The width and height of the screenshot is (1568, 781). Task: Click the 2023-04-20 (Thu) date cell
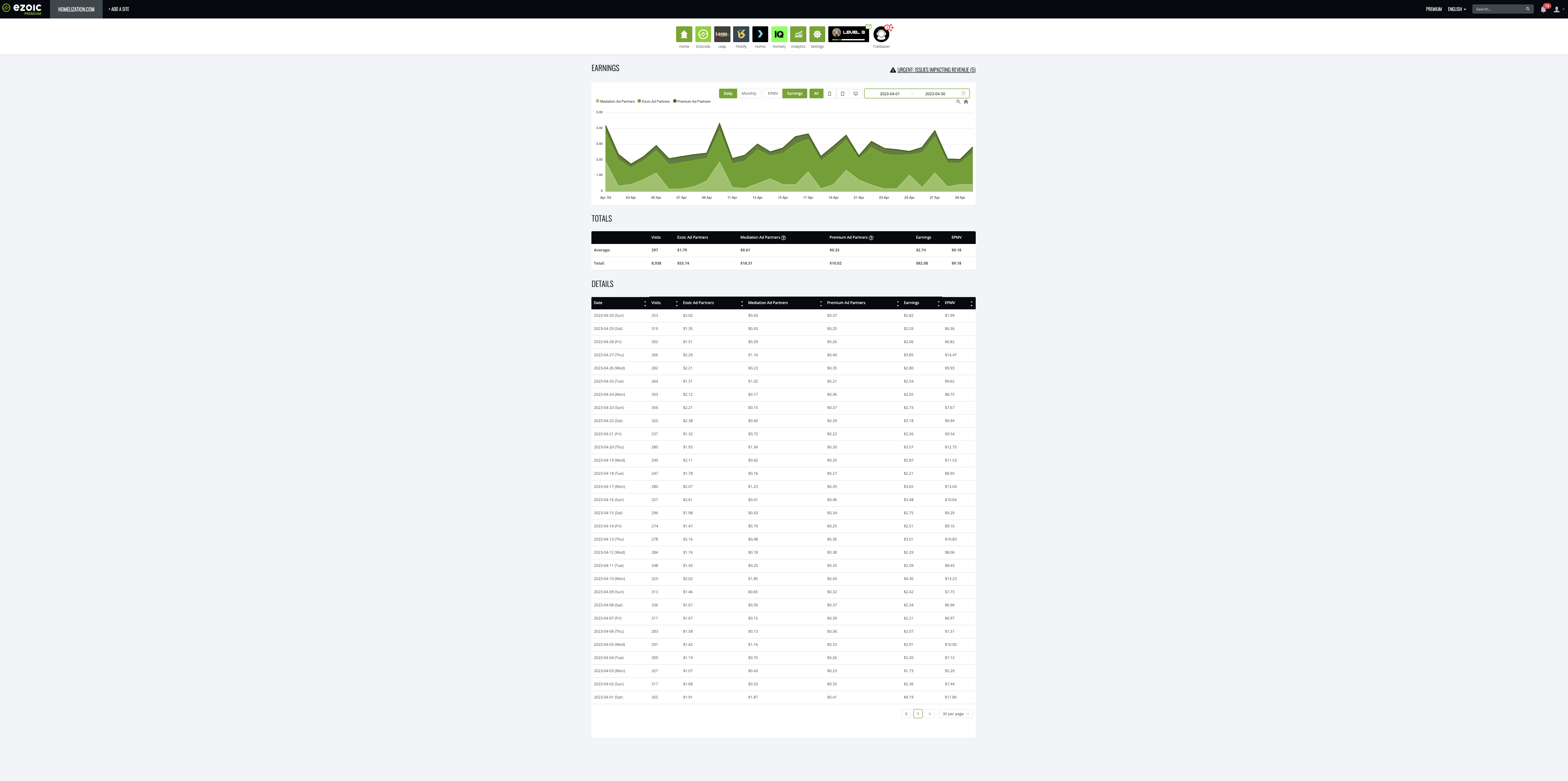pyautogui.click(x=609, y=447)
